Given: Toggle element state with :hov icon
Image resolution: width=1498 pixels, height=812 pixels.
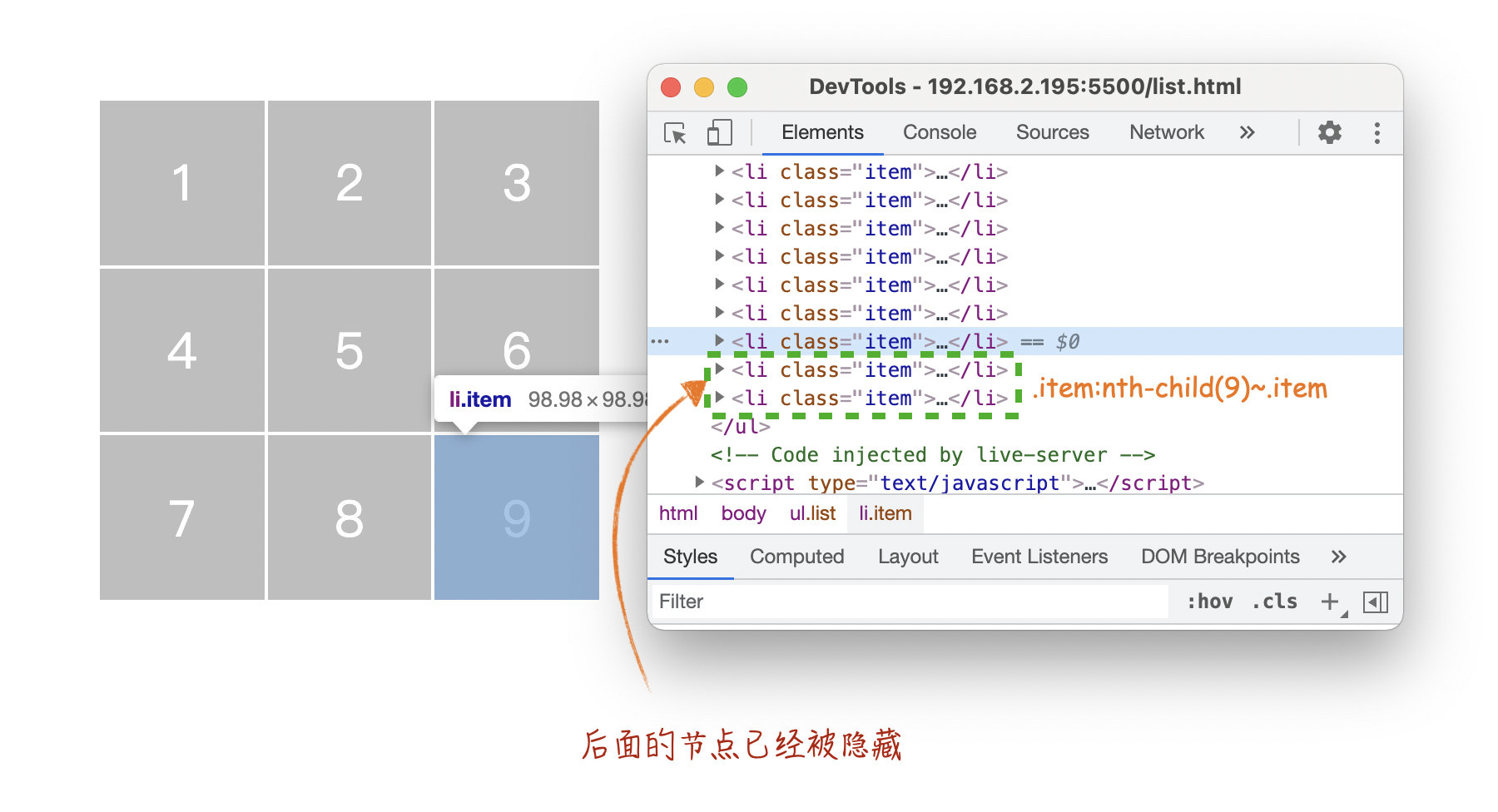Looking at the screenshot, I should click(1211, 602).
